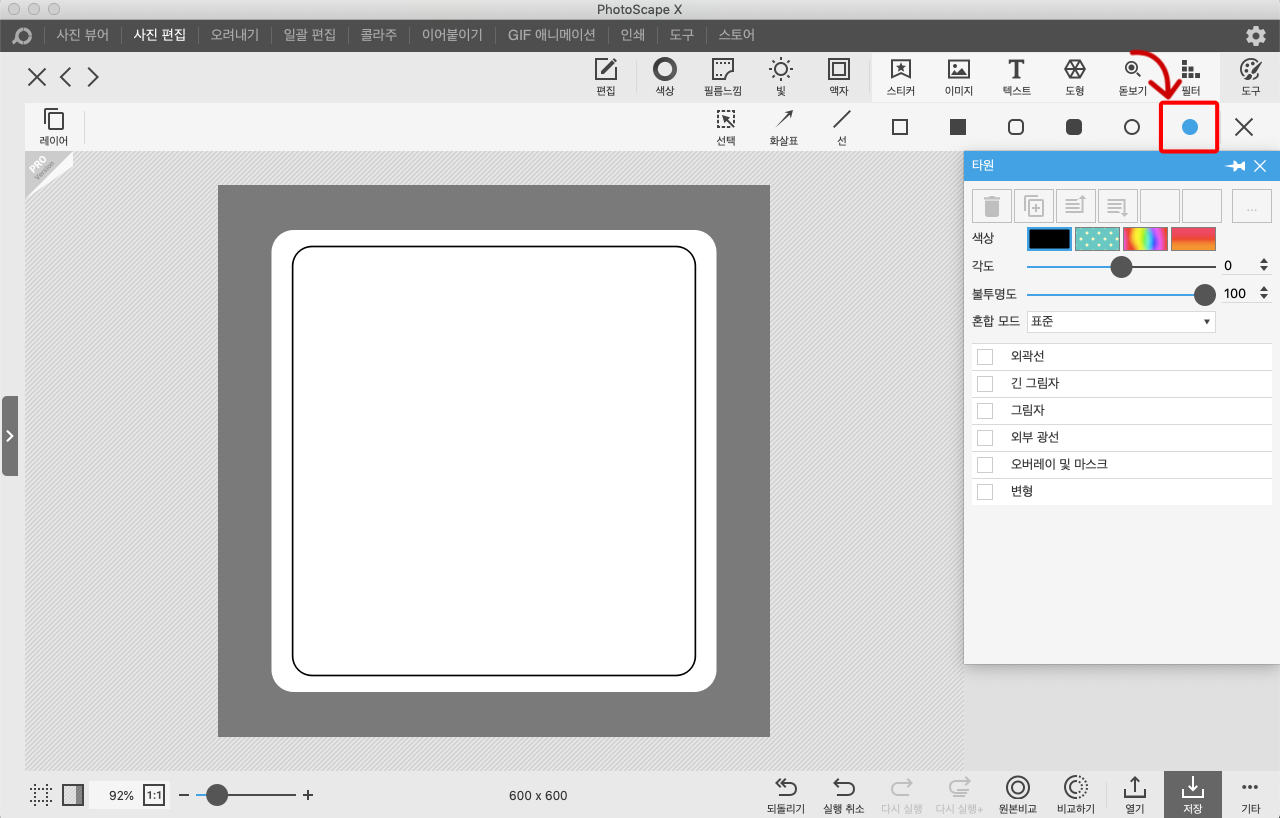Click the 실행 취소 undo button
This screenshot has width=1280, height=818.
click(844, 795)
